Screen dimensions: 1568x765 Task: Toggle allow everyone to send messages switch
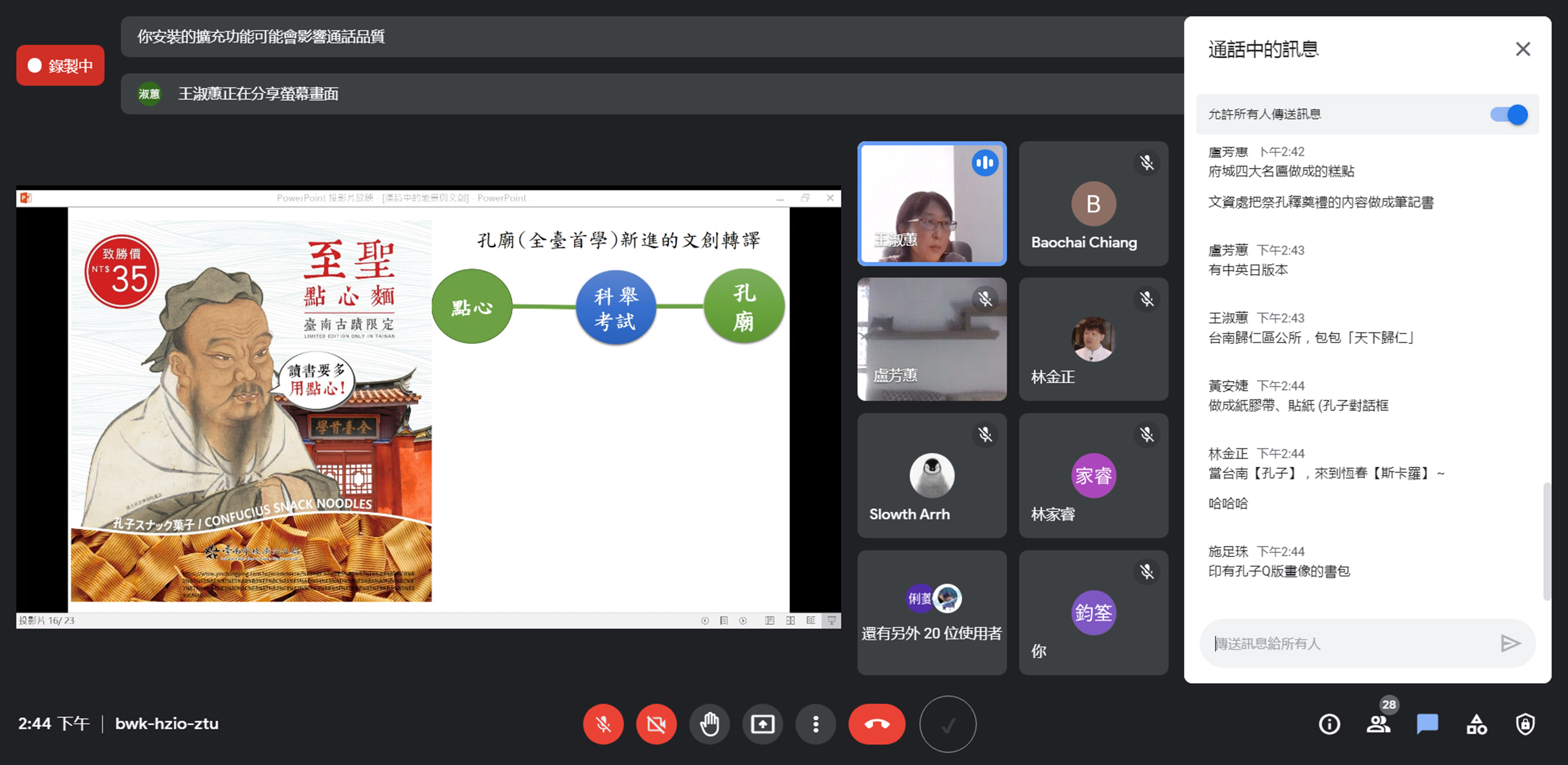click(1508, 114)
